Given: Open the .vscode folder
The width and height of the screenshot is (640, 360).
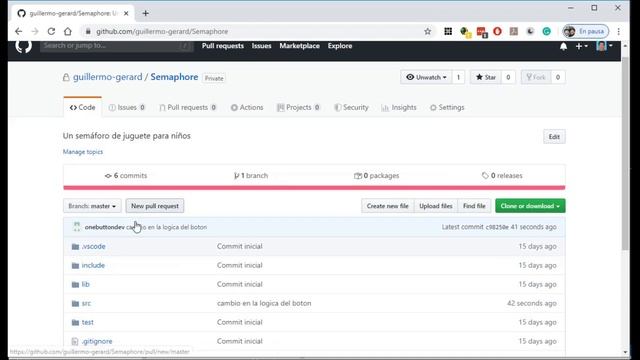Looking at the screenshot, I should 93,247.
